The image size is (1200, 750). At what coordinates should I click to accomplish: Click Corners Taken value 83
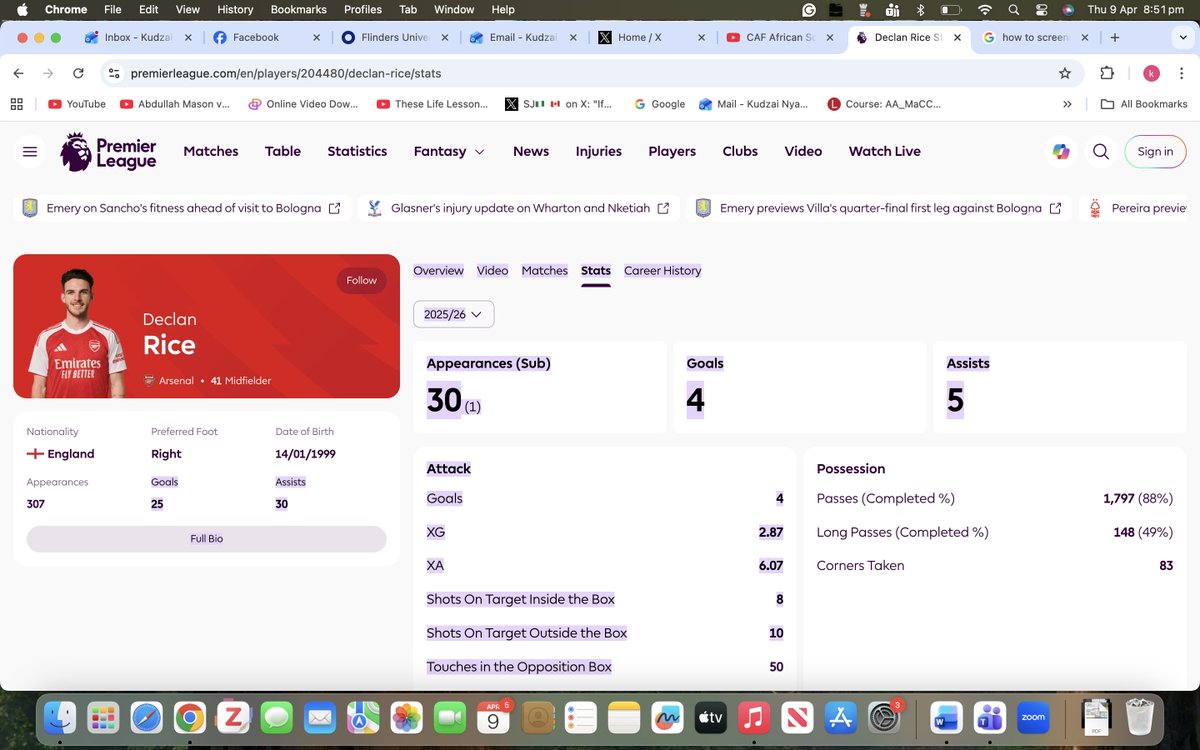1166,566
